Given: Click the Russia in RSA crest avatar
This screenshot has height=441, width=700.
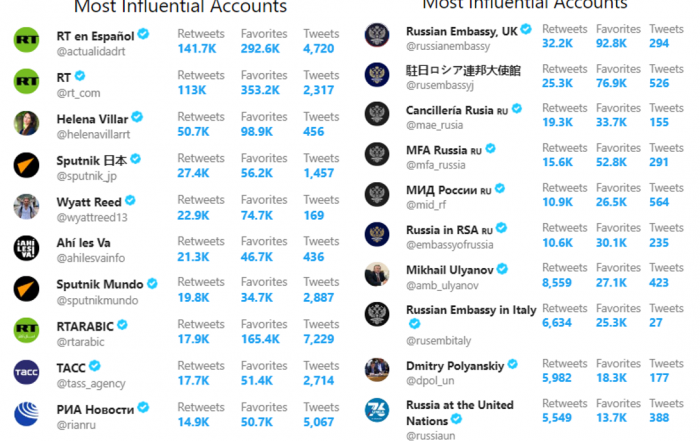Looking at the screenshot, I should pyautogui.click(x=377, y=234).
